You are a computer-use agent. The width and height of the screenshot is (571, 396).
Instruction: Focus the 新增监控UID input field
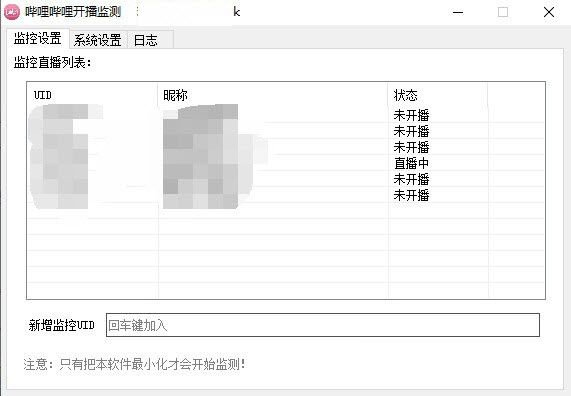point(323,325)
